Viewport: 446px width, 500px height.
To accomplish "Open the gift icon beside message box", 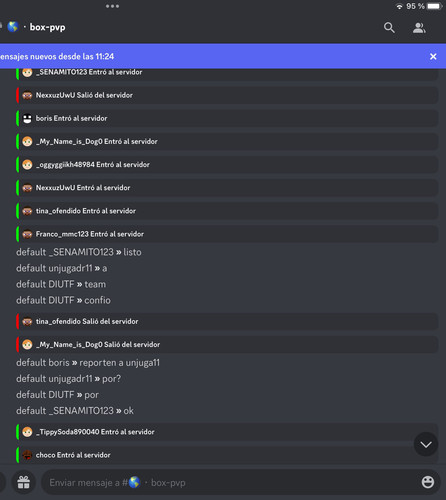I will coord(23,482).
